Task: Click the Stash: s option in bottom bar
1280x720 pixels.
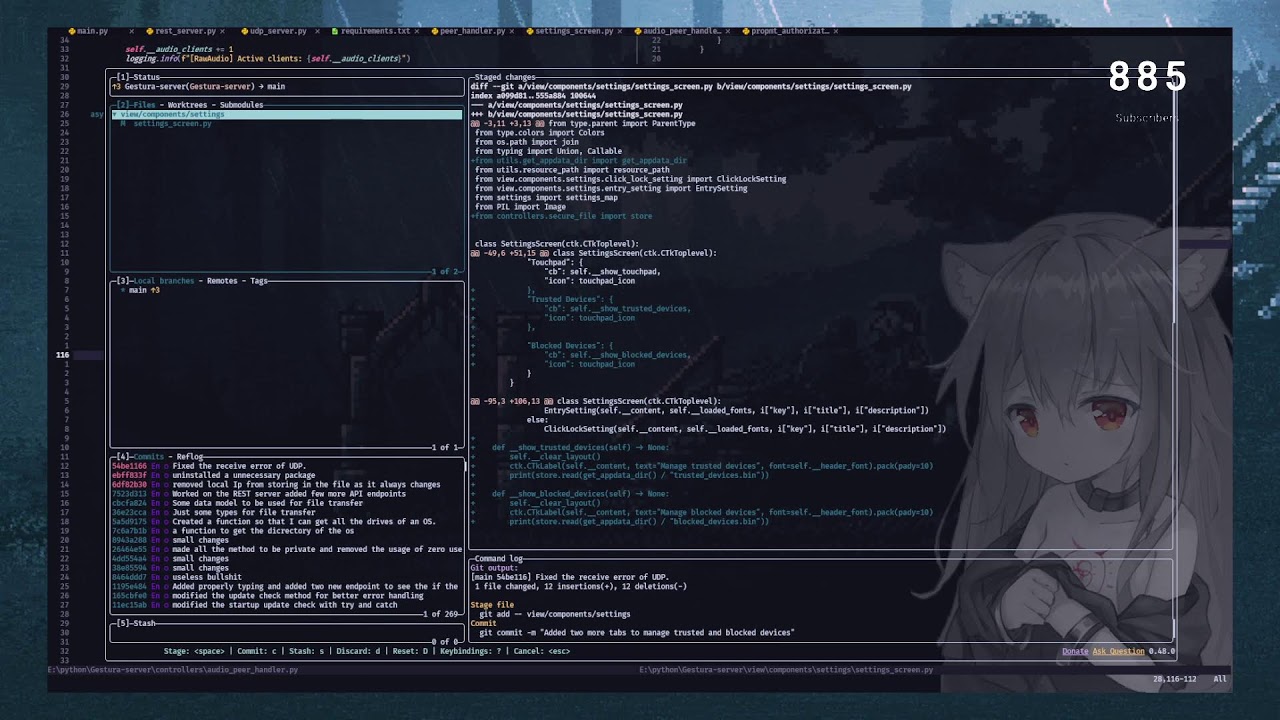Action: pos(308,651)
